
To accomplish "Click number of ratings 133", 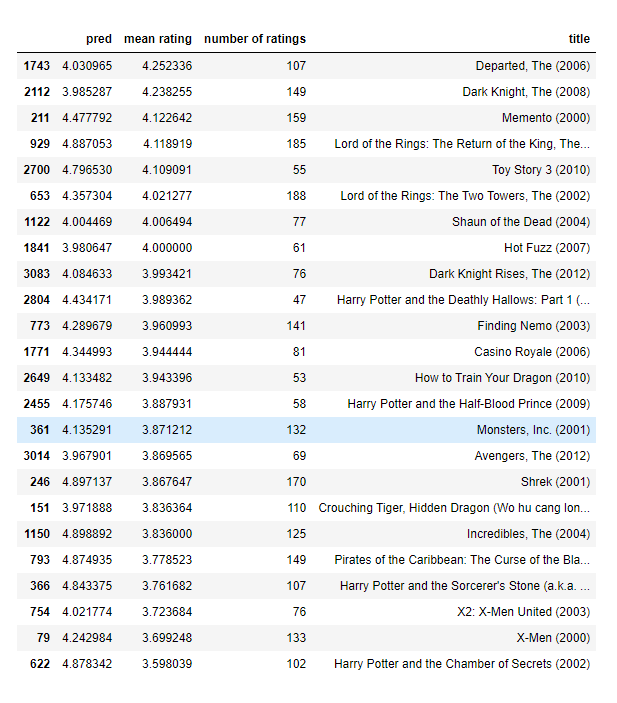I will pyautogui.click(x=296, y=638).
